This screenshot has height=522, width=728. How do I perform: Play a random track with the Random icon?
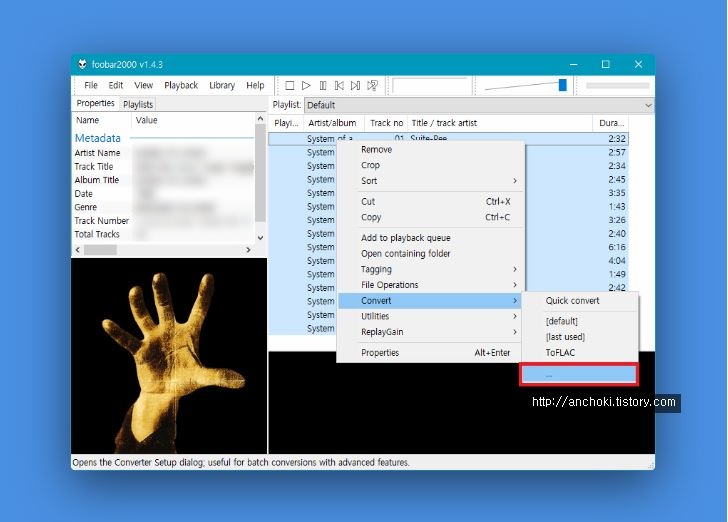[x=372, y=85]
